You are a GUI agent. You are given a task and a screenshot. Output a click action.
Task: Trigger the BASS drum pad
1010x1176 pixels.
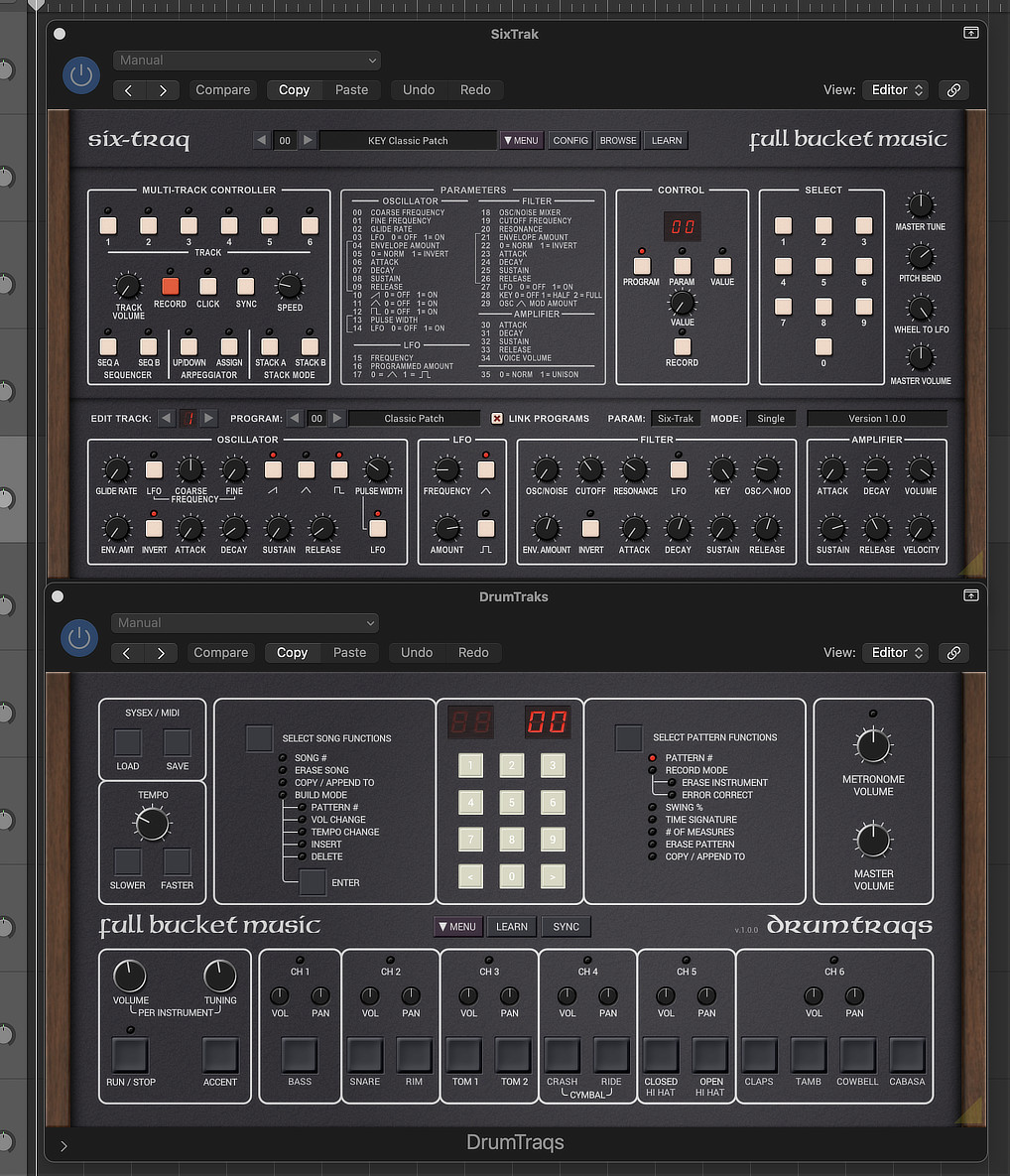click(300, 1055)
